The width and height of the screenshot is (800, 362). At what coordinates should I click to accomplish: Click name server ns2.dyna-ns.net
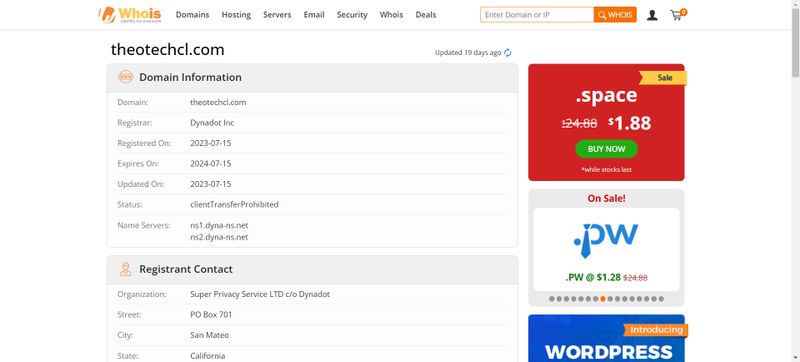(x=219, y=237)
